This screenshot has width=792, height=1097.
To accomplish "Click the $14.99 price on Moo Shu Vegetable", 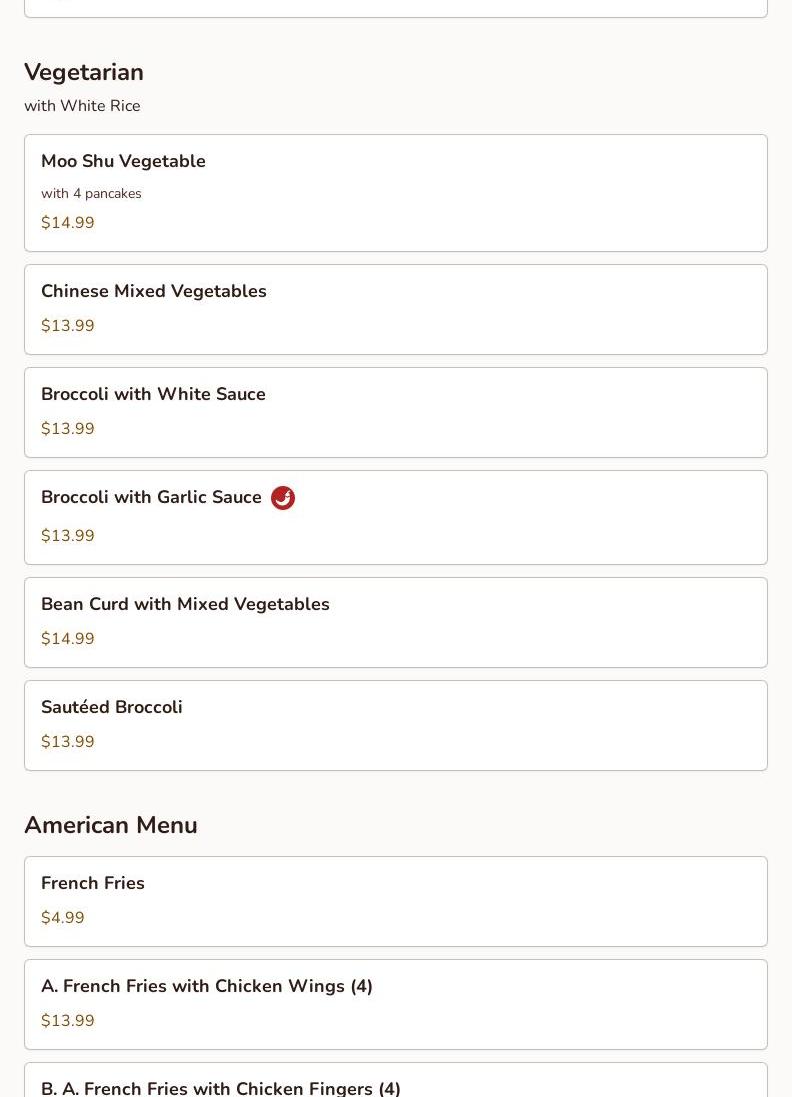I will (x=68, y=222).
